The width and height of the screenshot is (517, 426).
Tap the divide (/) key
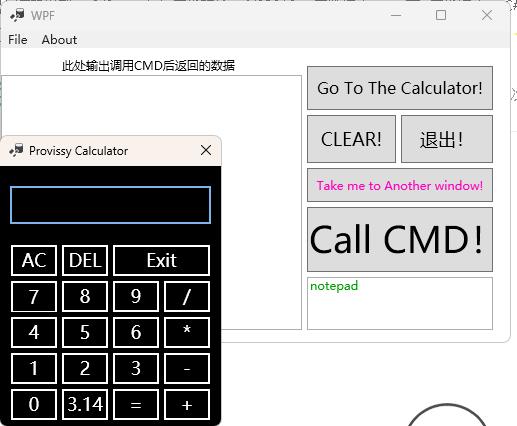coord(187,296)
